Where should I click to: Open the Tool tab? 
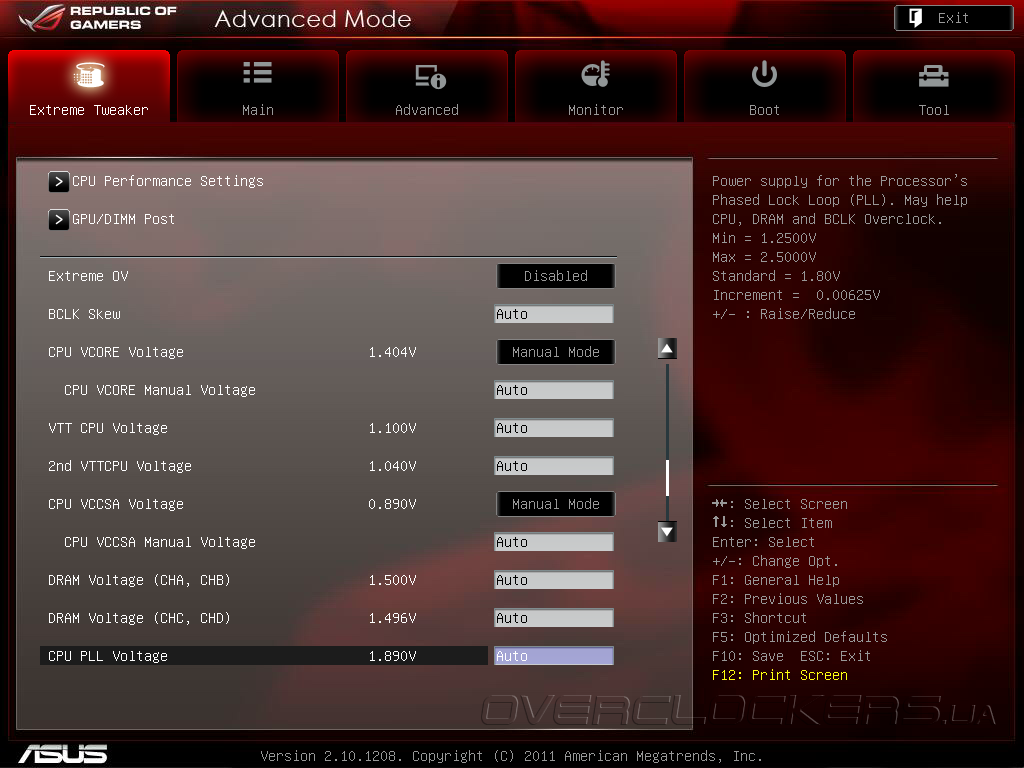pyautogui.click(x=934, y=86)
